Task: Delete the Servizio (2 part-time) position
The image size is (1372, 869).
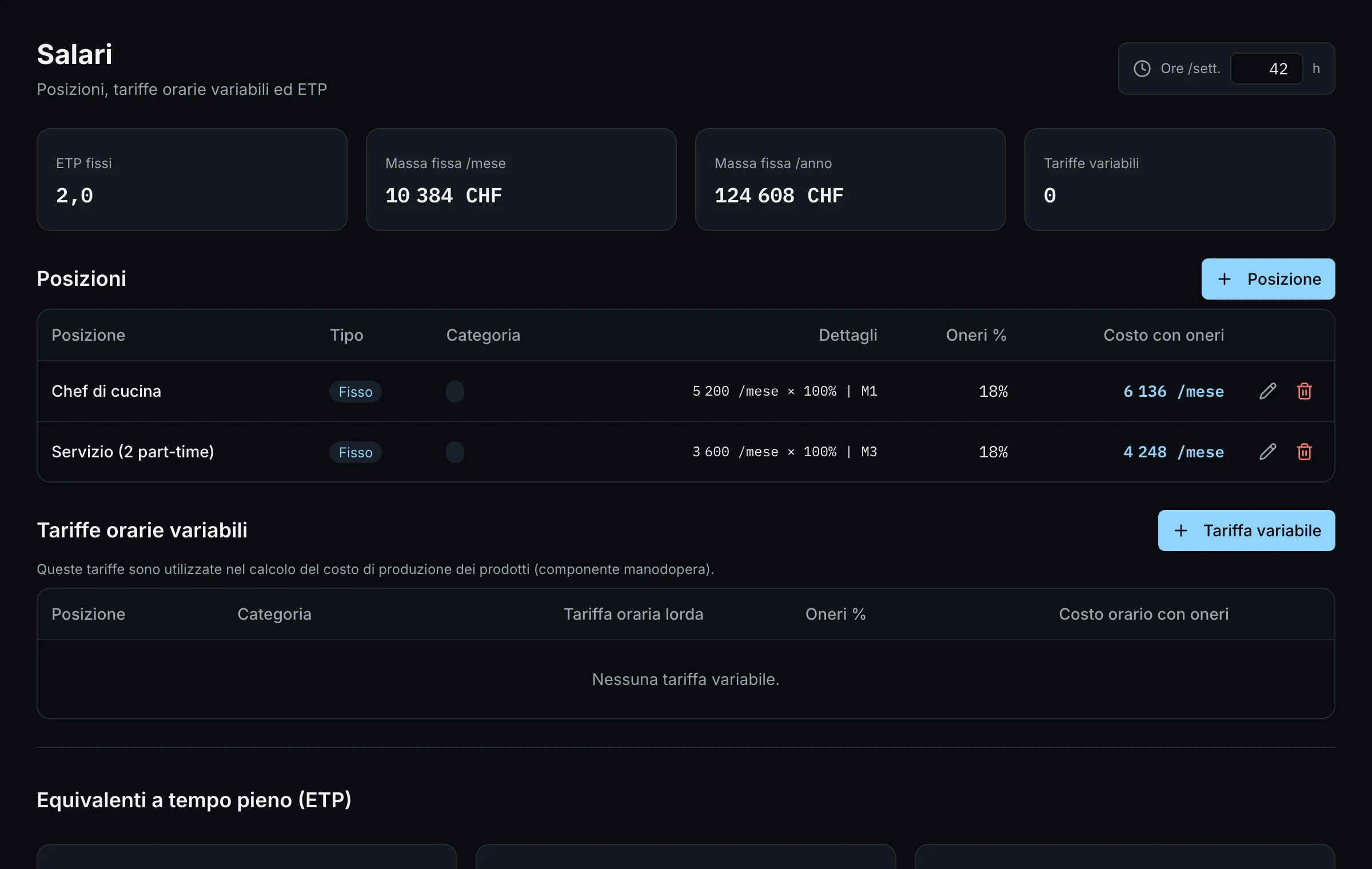Action: coord(1304,452)
